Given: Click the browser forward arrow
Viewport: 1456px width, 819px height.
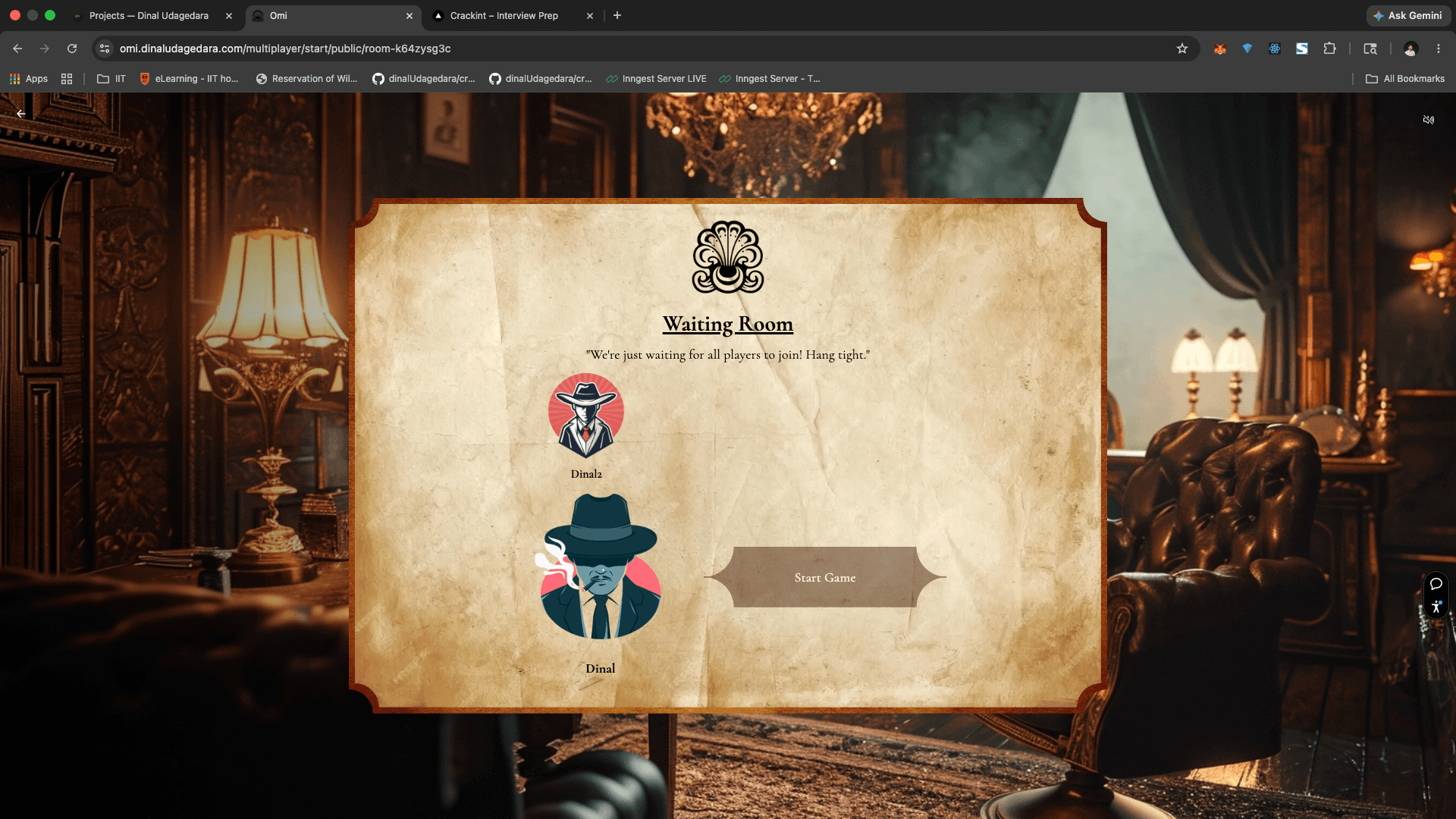Looking at the screenshot, I should coord(45,49).
